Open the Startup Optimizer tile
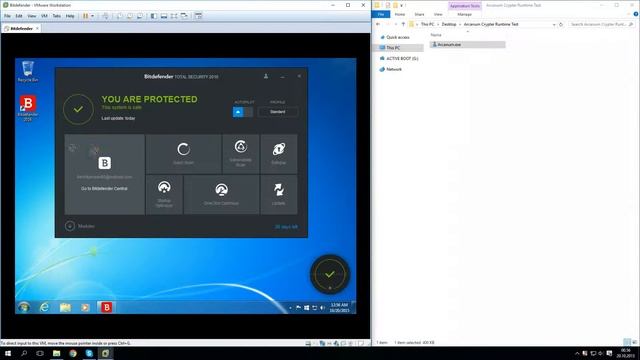Viewport: 640px width, 360px height. tap(164, 195)
